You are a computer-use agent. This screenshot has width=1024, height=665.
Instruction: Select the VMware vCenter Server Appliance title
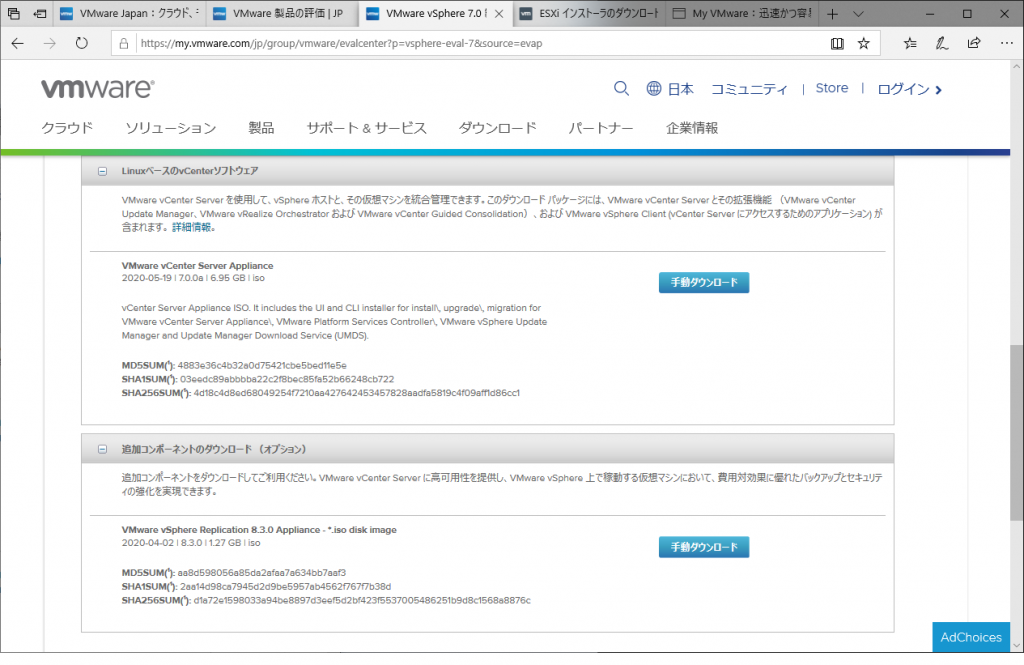(x=197, y=265)
